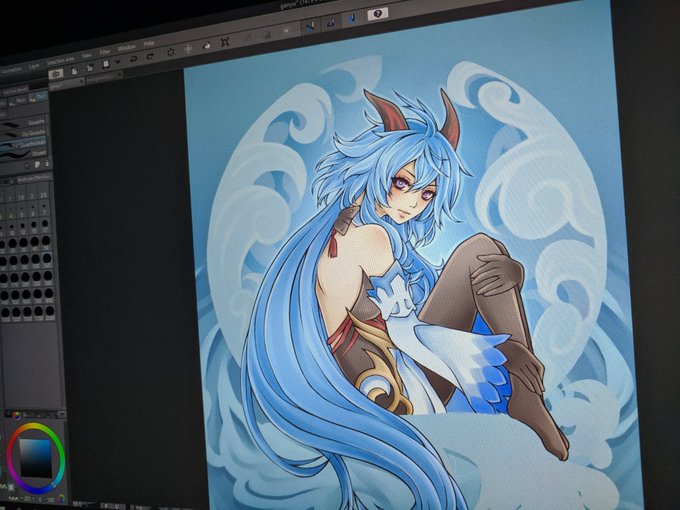680x510 pixels.
Task: Click the question mark help icon
Action: click(x=377, y=14)
